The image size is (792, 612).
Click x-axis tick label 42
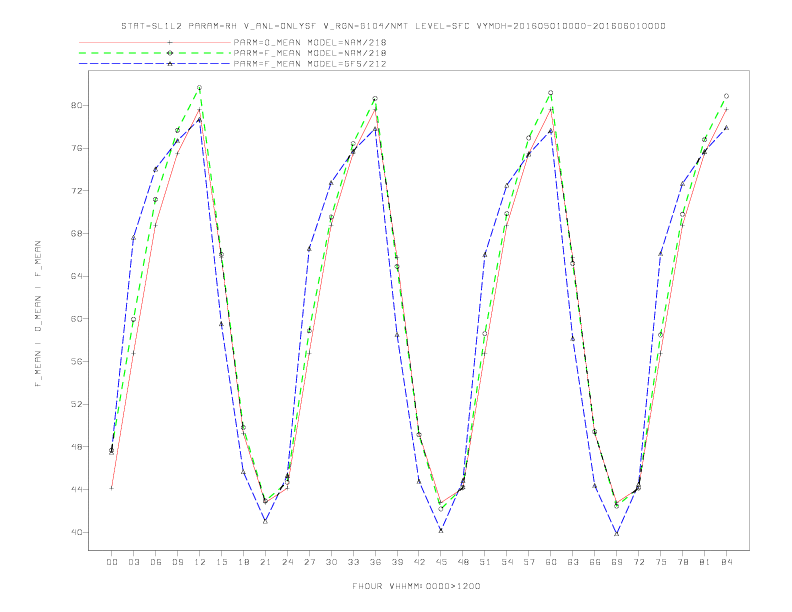(419, 562)
